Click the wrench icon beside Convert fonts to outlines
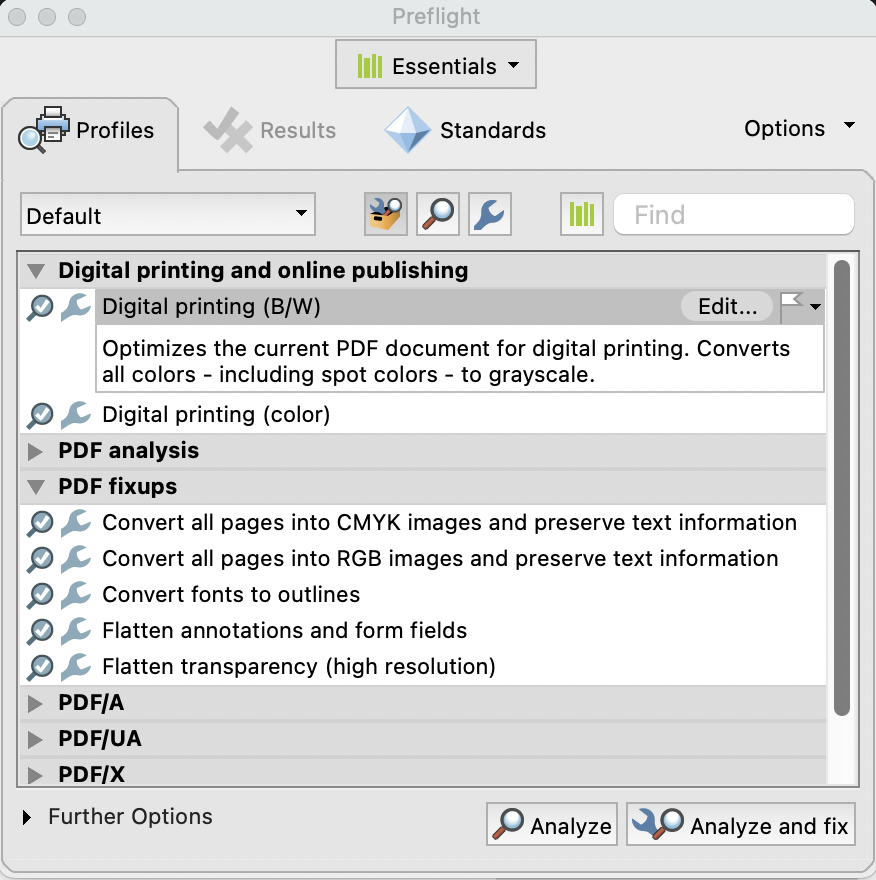Viewport: 876px width, 880px height. (75, 595)
